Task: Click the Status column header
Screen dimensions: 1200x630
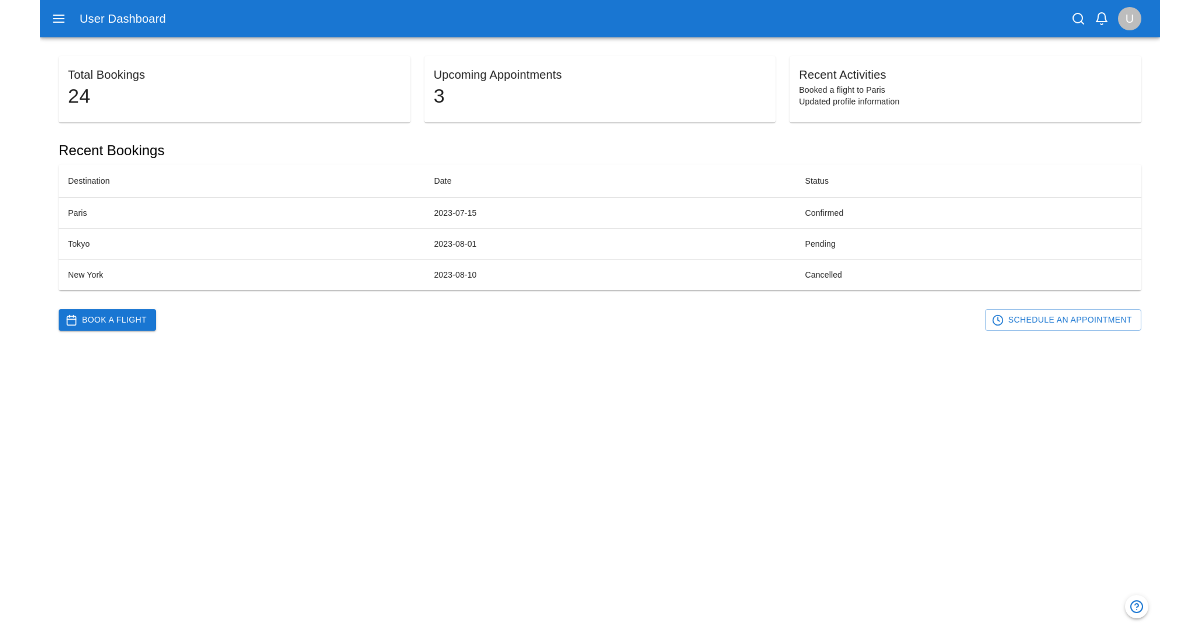Action: [x=816, y=181]
